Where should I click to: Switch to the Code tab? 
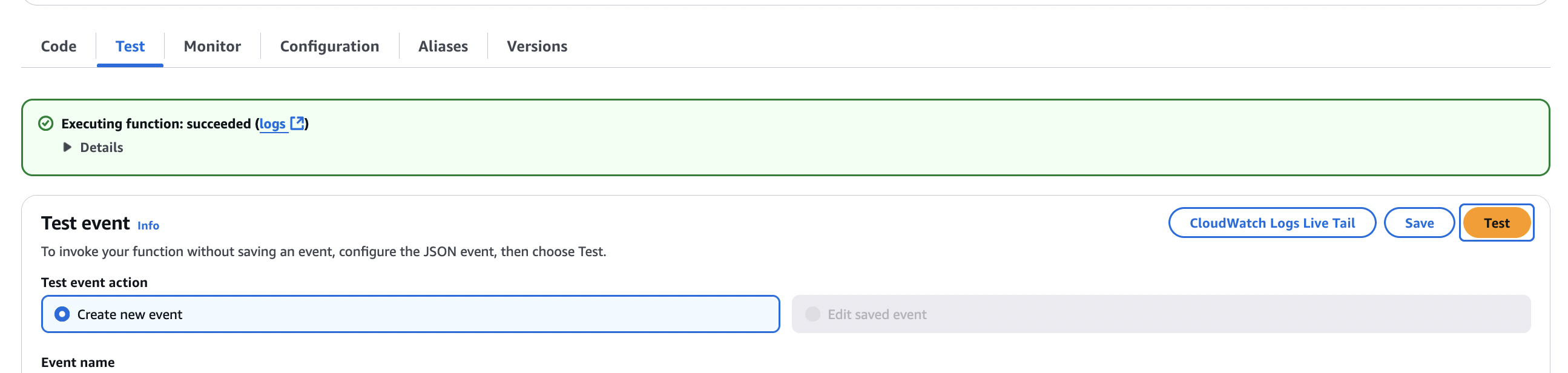[58, 45]
